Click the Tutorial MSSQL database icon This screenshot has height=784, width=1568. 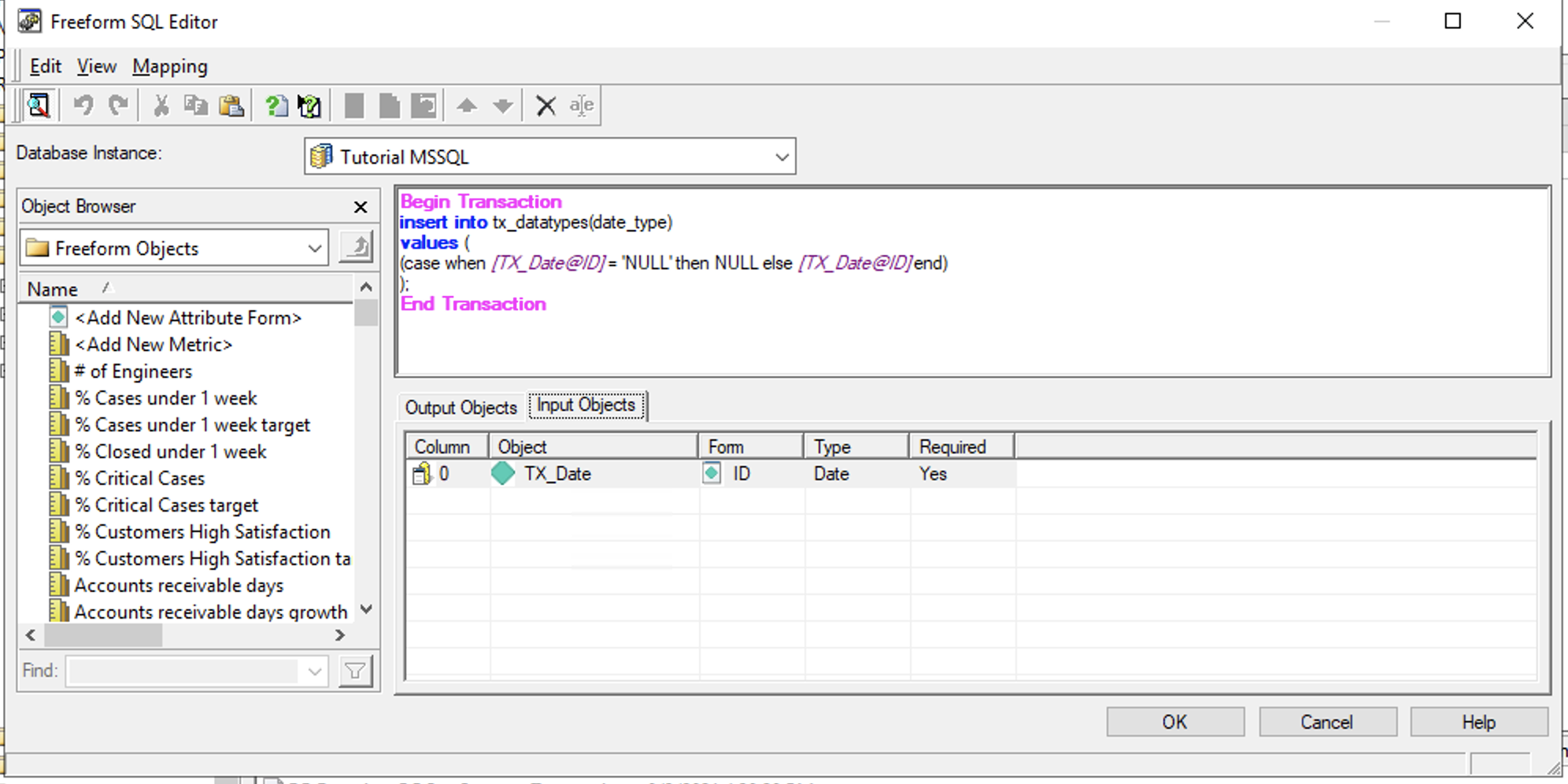point(323,156)
